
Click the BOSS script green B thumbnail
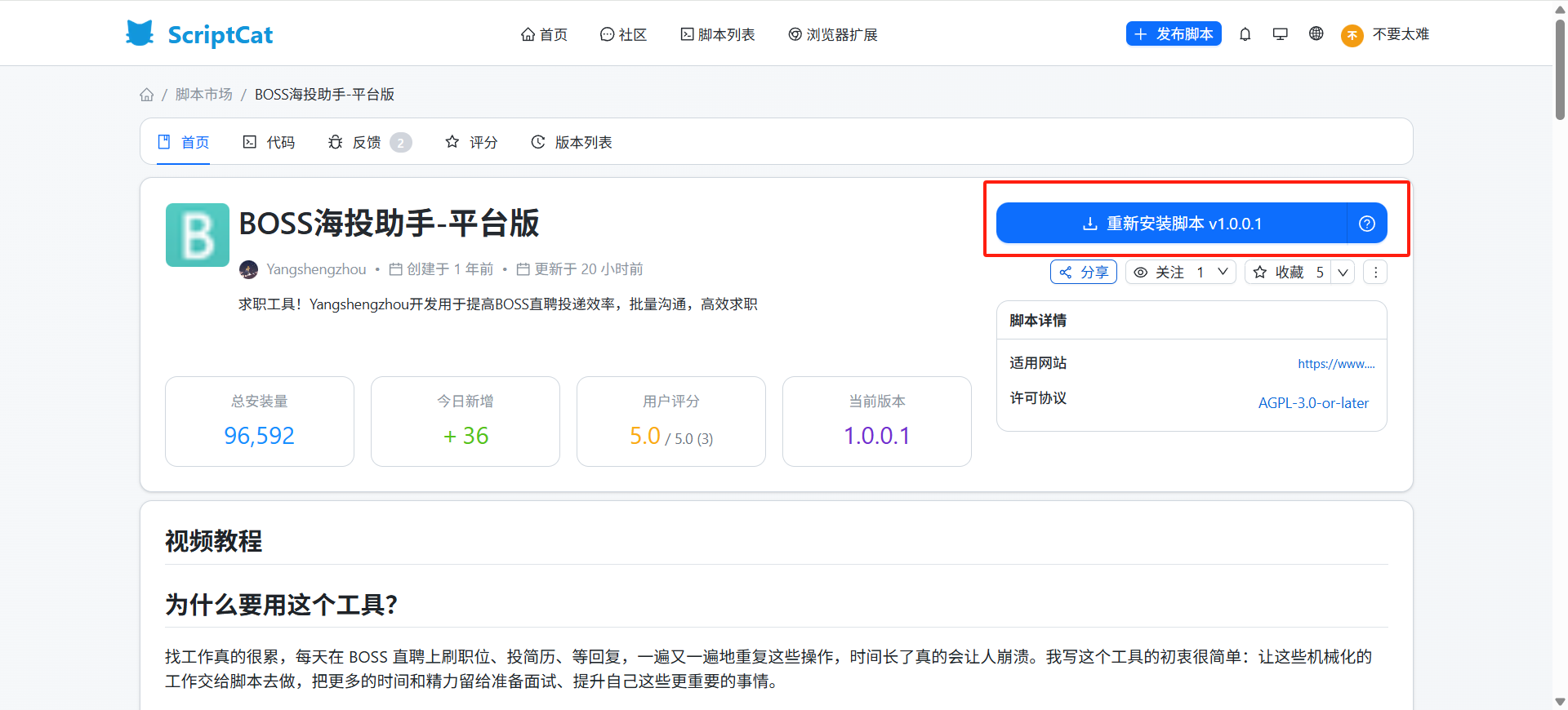(x=198, y=235)
